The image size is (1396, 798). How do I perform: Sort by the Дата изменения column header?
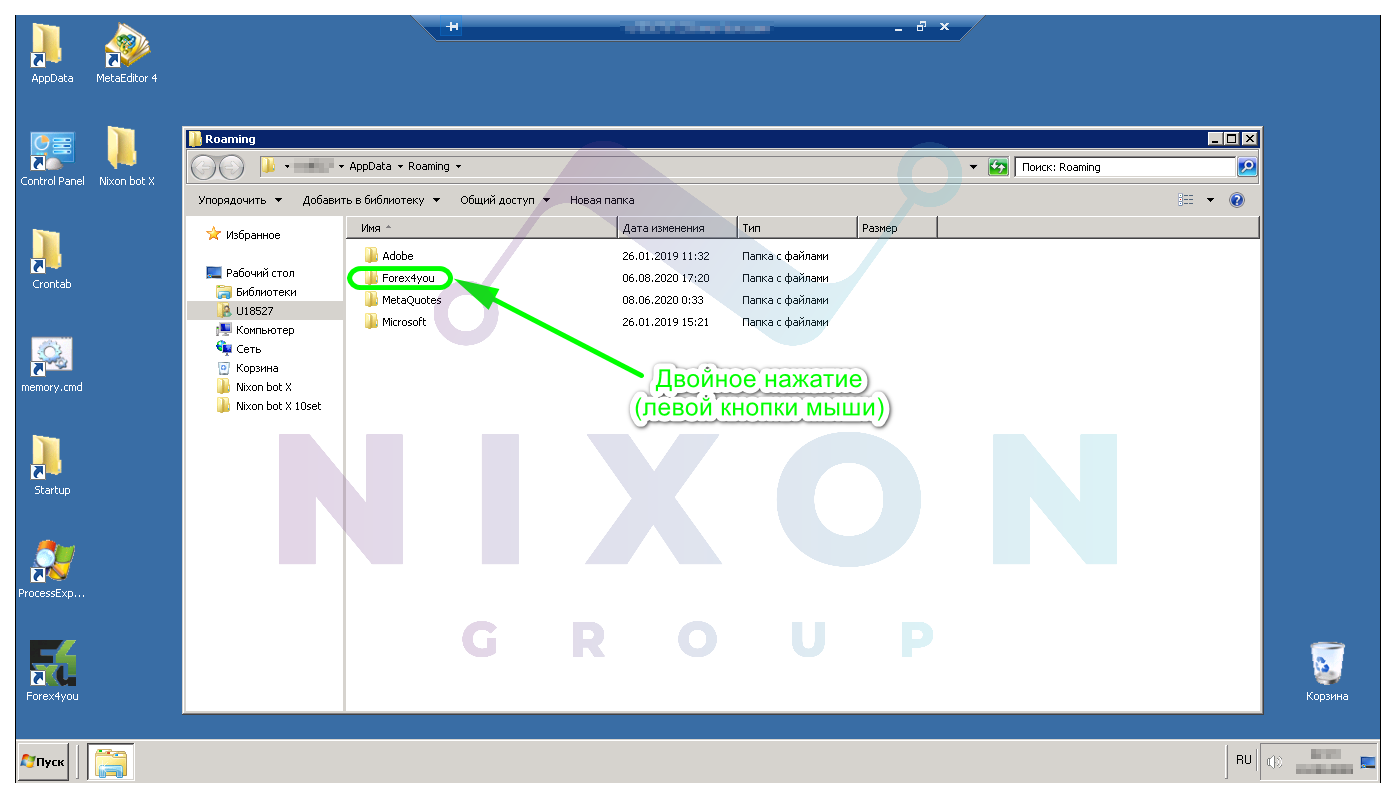click(x=677, y=228)
